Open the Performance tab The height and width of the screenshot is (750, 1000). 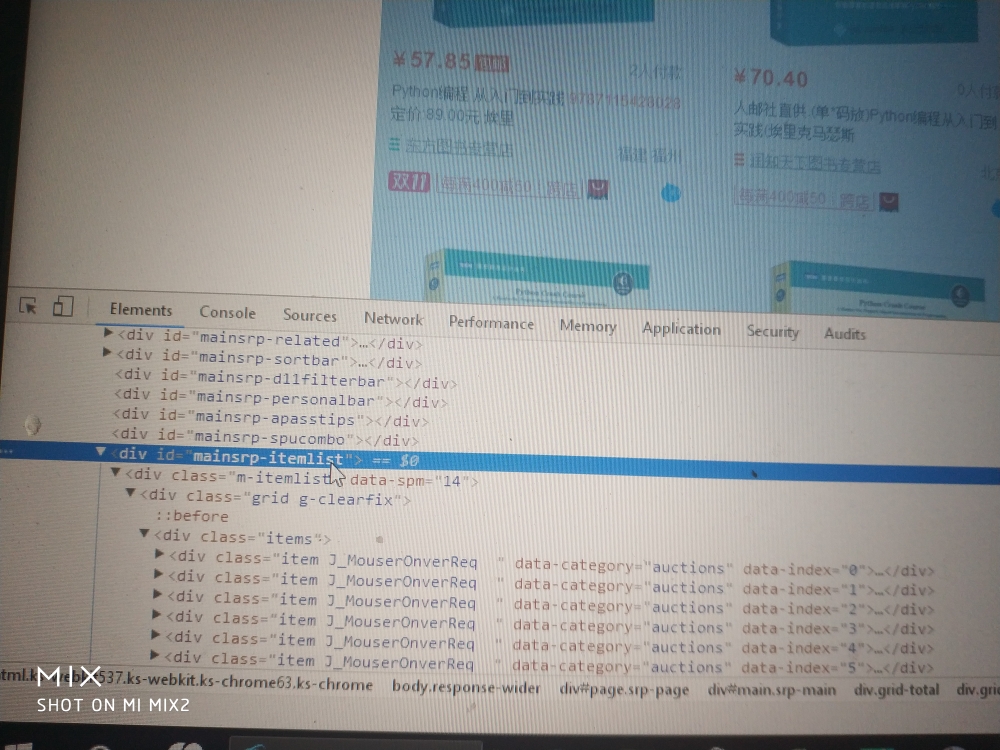click(491, 323)
